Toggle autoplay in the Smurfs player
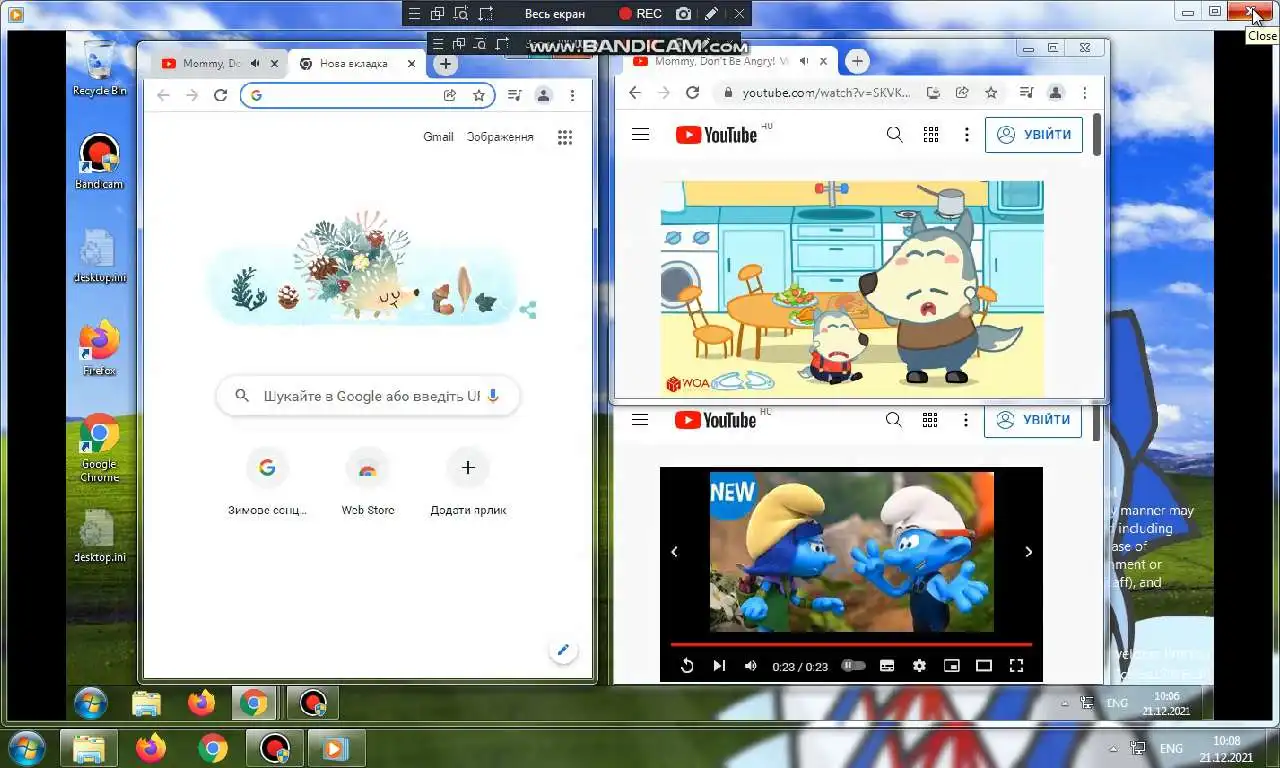This screenshot has height=768, width=1280. pos(853,665)
